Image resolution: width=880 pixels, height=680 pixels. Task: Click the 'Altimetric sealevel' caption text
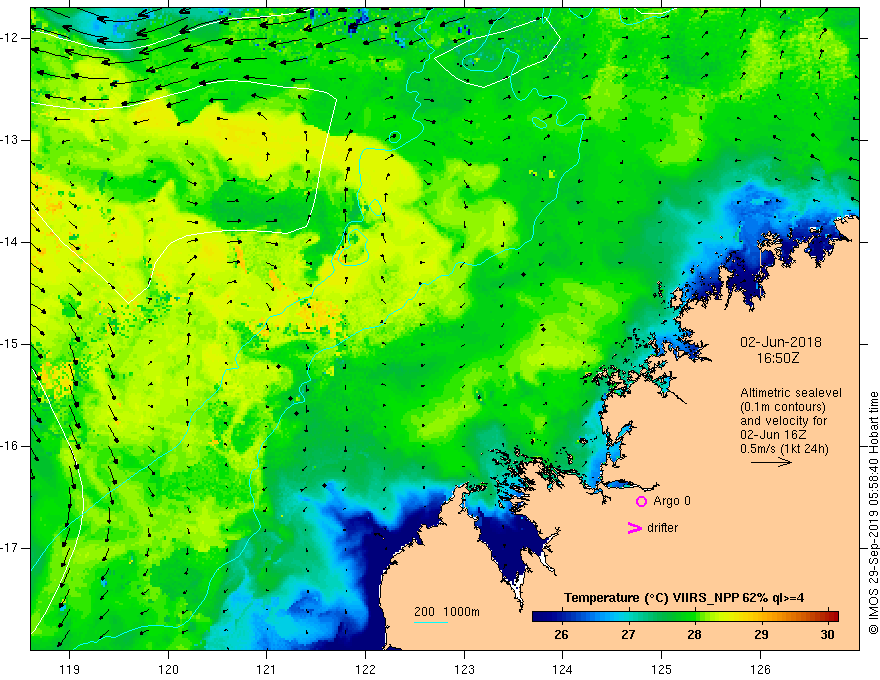coord(791,393)
